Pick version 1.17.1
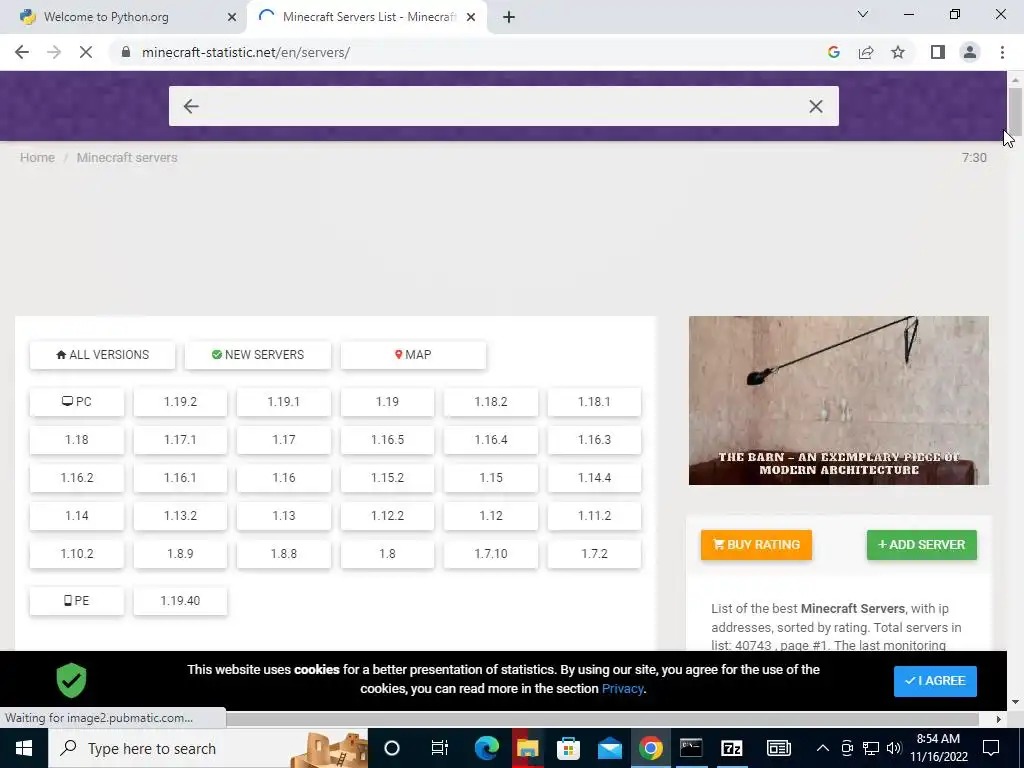 tap(180, 440)
